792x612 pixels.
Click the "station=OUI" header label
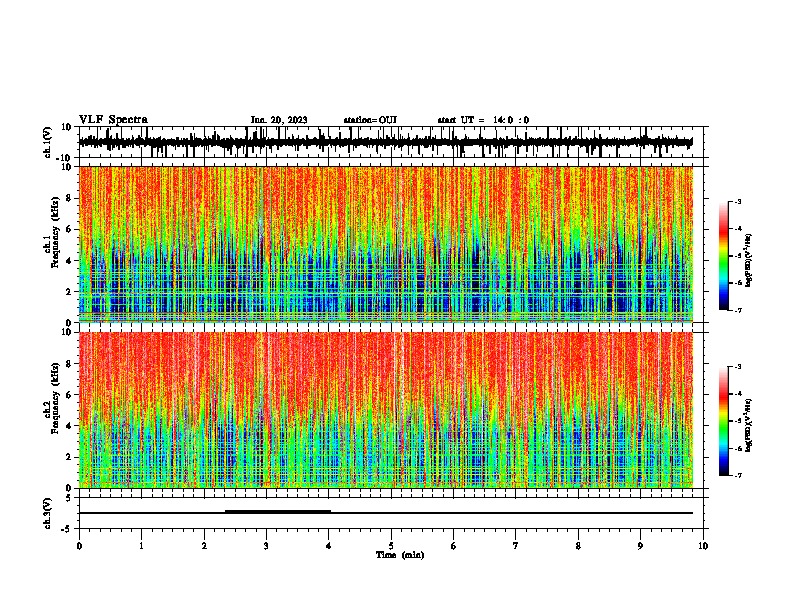click(x=370, y=120)
